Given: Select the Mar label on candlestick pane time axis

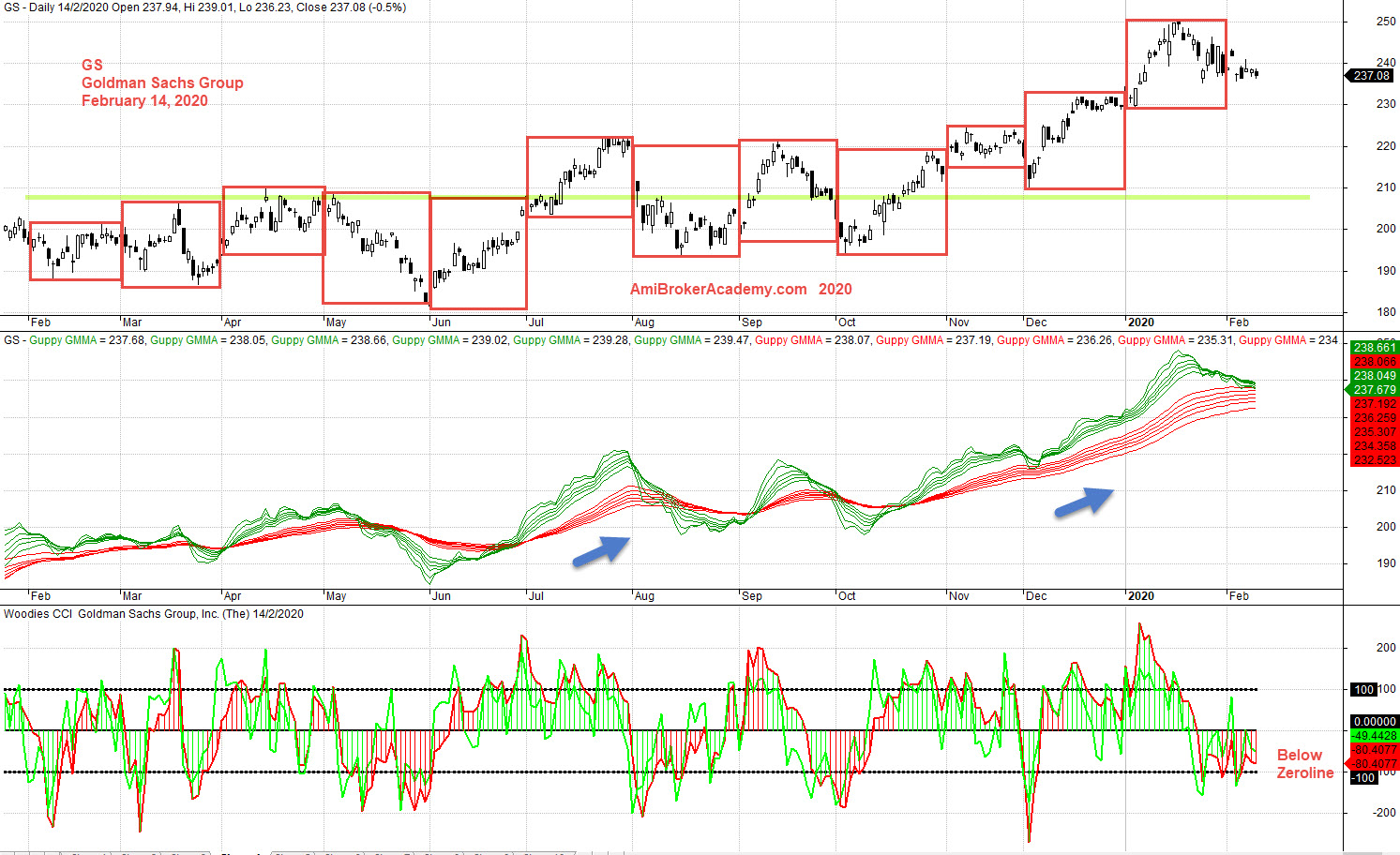Looking at the screenshot, I should [132, 322].
